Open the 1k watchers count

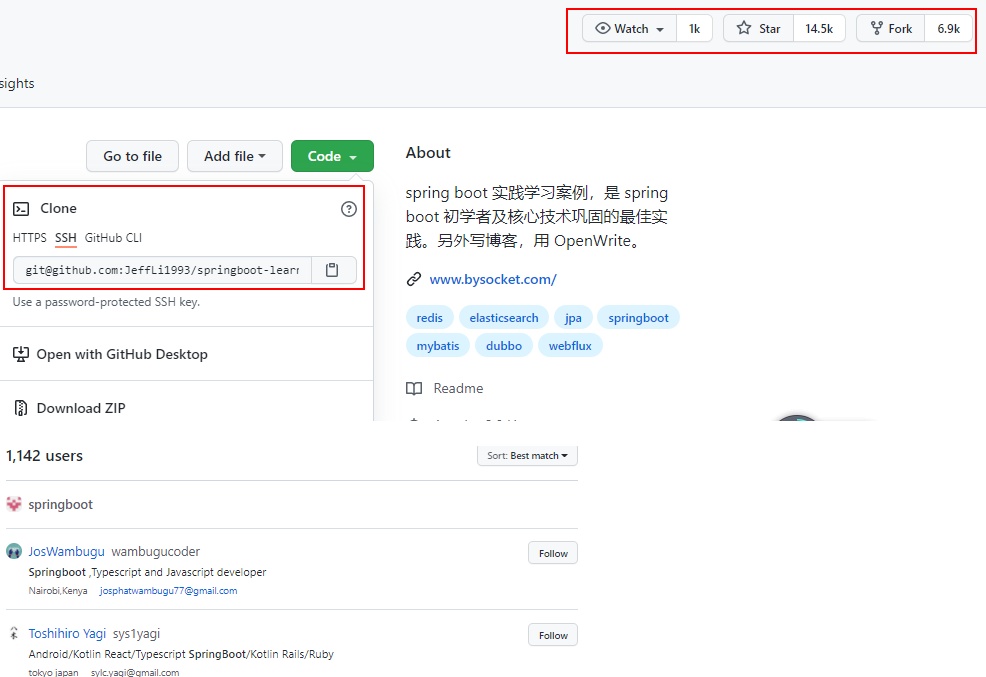694,28
